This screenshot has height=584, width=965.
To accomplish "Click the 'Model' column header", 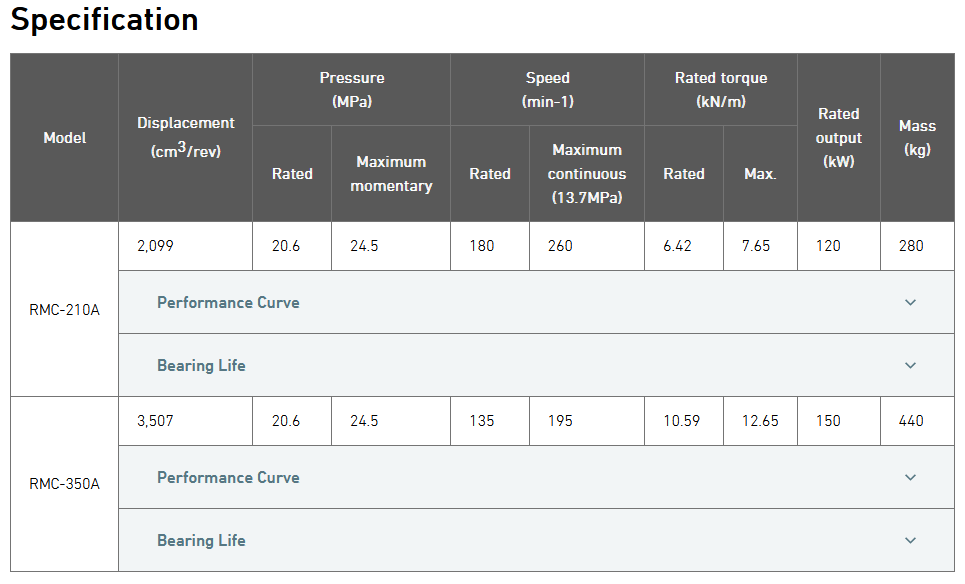I will 65,138.
